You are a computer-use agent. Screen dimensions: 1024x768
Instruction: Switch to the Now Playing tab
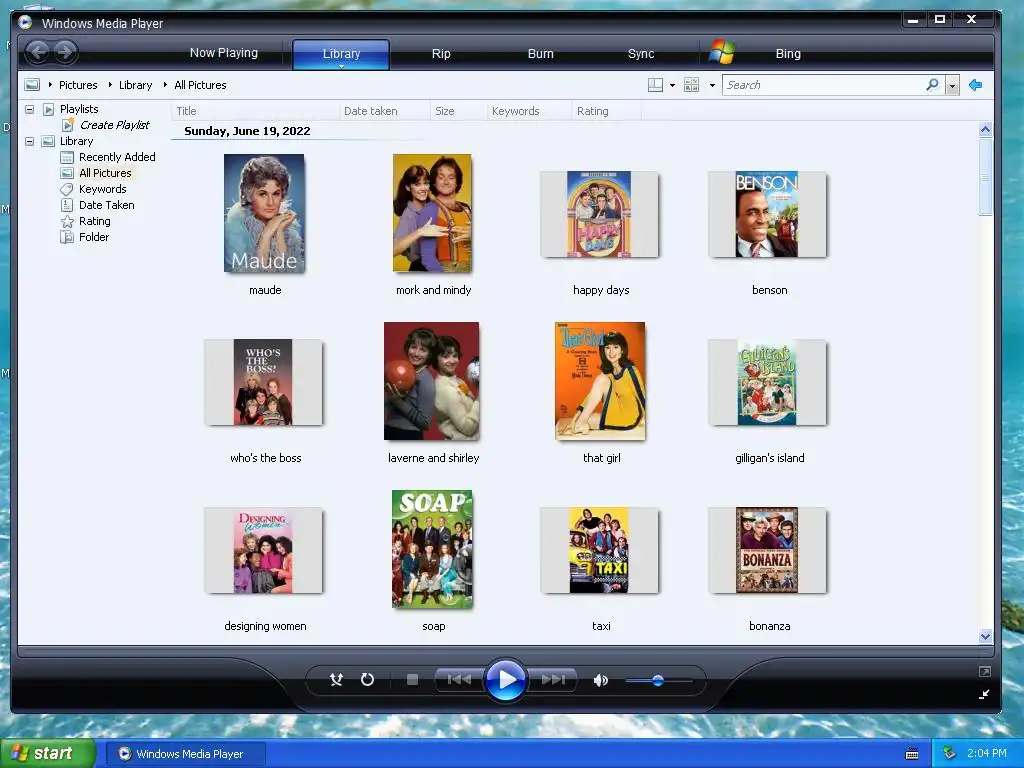pyautogui.click(x=224, y=53)
